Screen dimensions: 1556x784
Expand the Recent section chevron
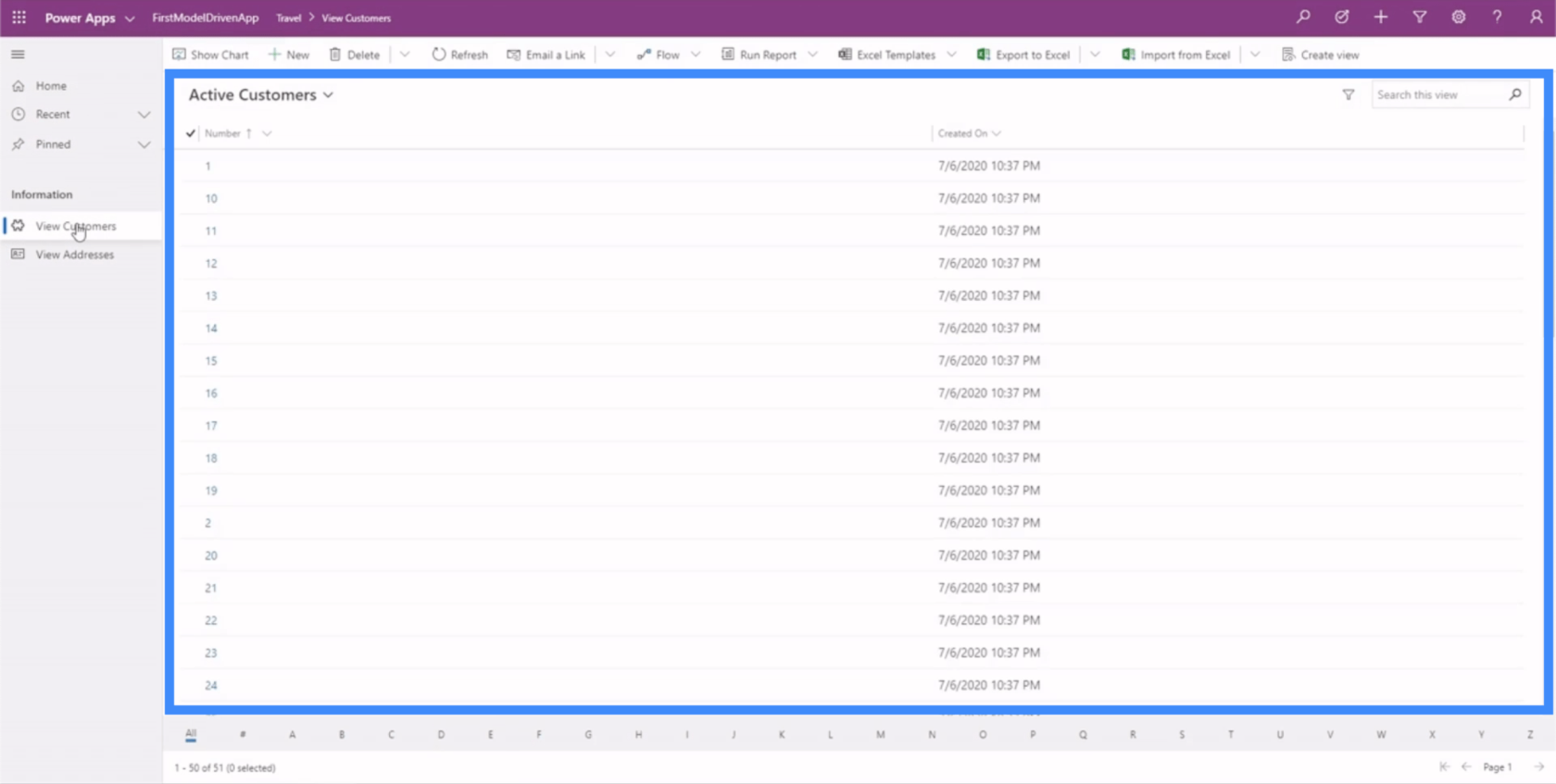144,114
